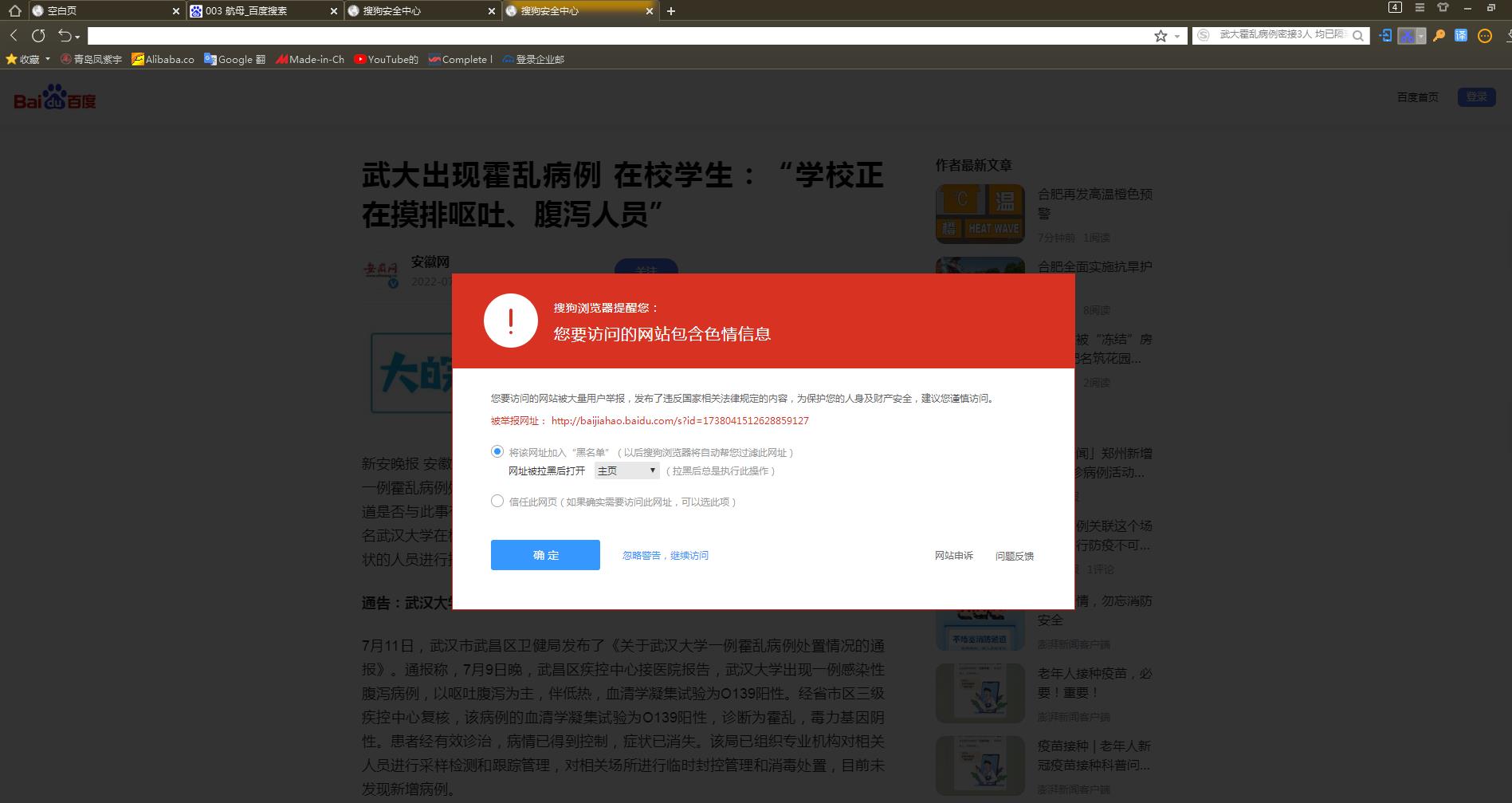Open the 主页 dropdown menu

(626, 470)
